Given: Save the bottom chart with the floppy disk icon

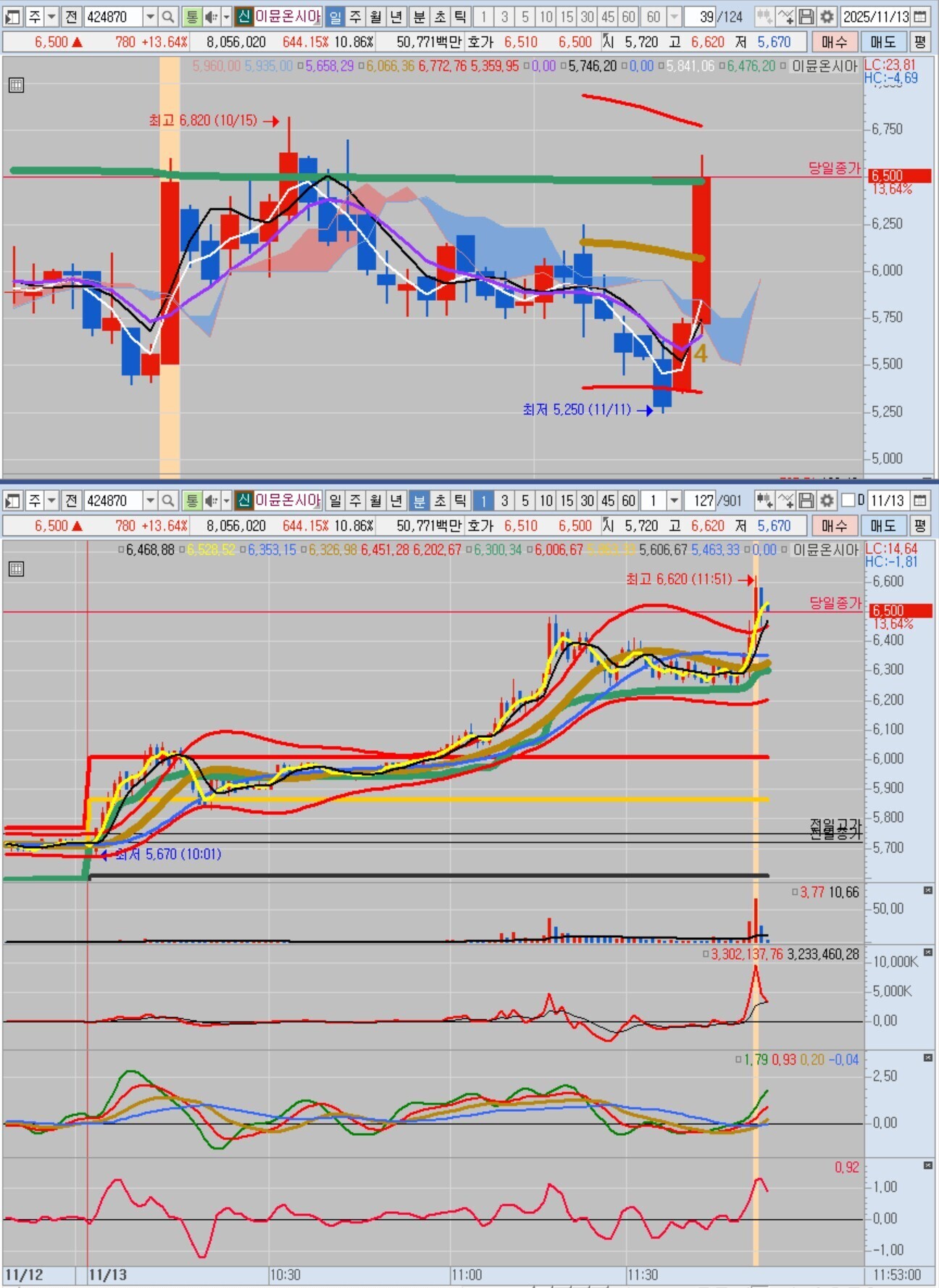Looking at the screenshot, I should [x=806, y=500].
